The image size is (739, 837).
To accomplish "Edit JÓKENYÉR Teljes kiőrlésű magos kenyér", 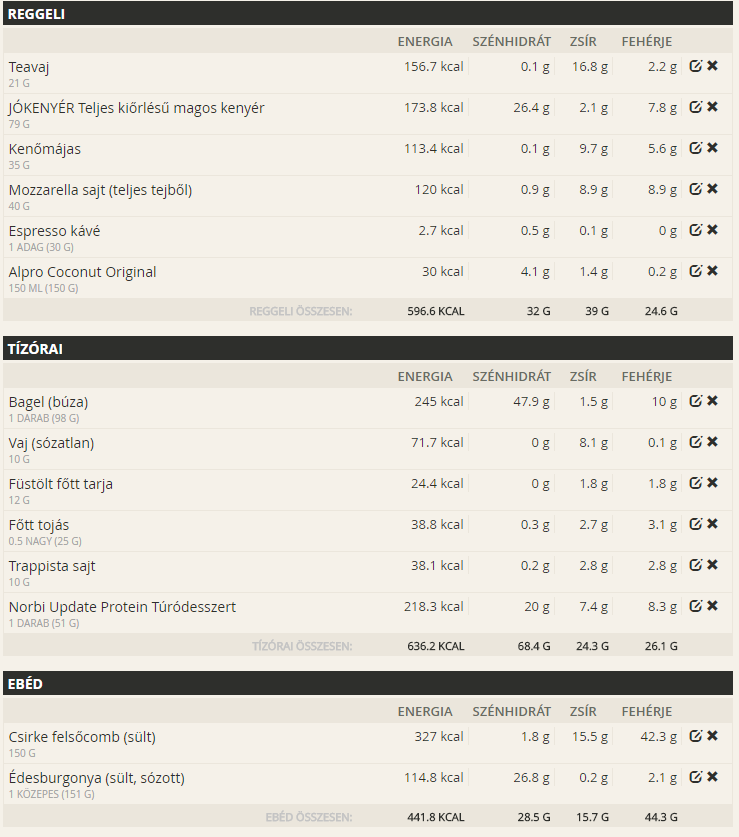I will click(695, 107).
